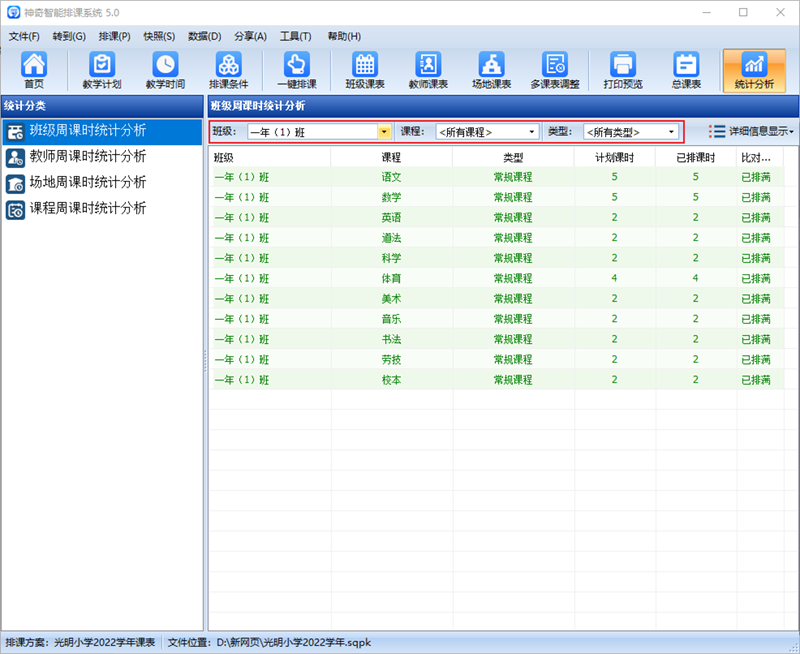Maximize the application window
The image size is (800, 654).
(x=743, y=12)
